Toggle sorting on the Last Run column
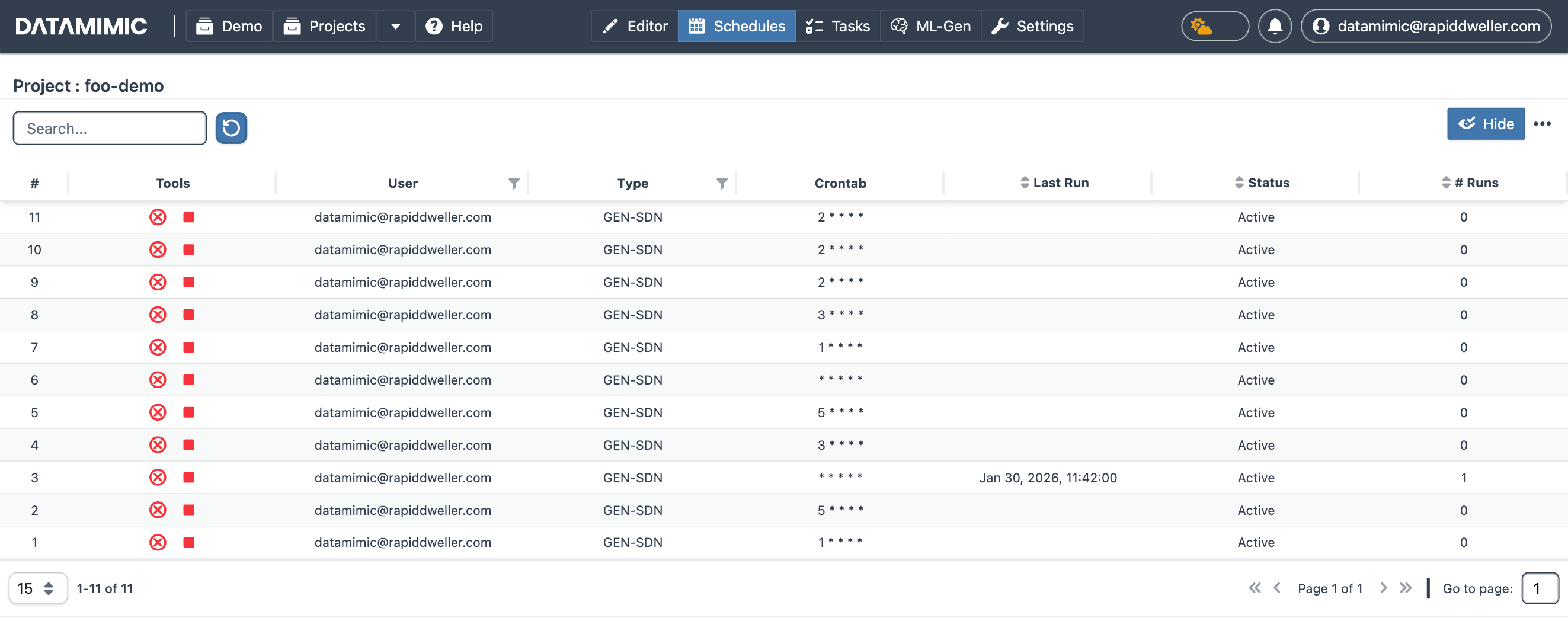 pos(1025,182)
